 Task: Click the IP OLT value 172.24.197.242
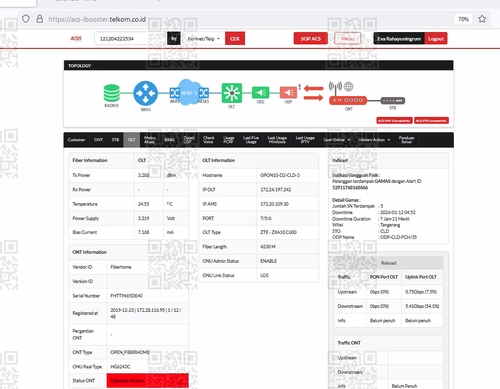point(276,189)
